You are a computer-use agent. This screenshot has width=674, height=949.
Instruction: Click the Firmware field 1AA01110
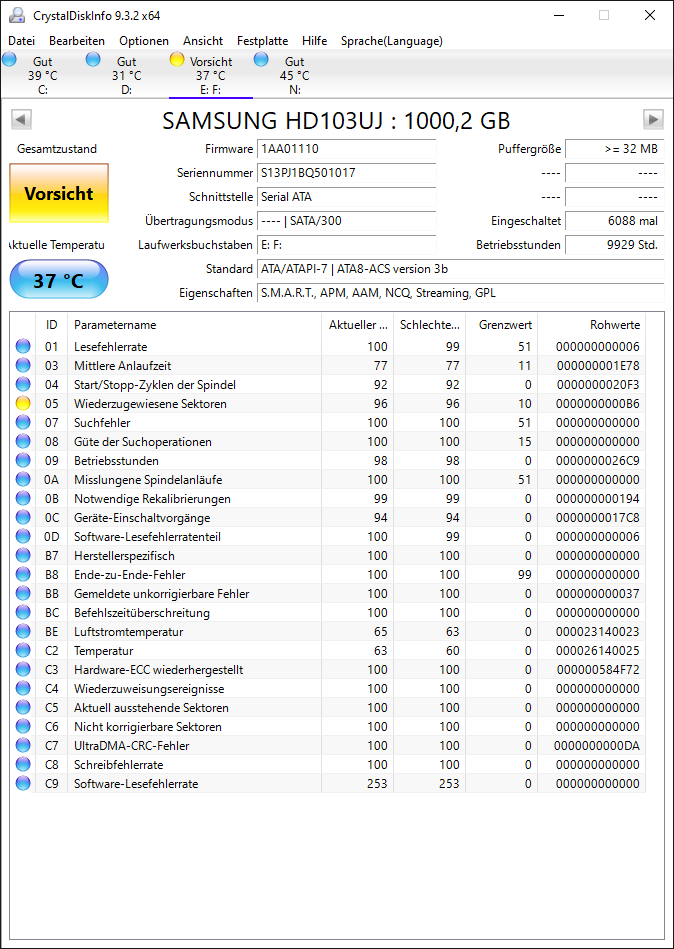point(347,149)
